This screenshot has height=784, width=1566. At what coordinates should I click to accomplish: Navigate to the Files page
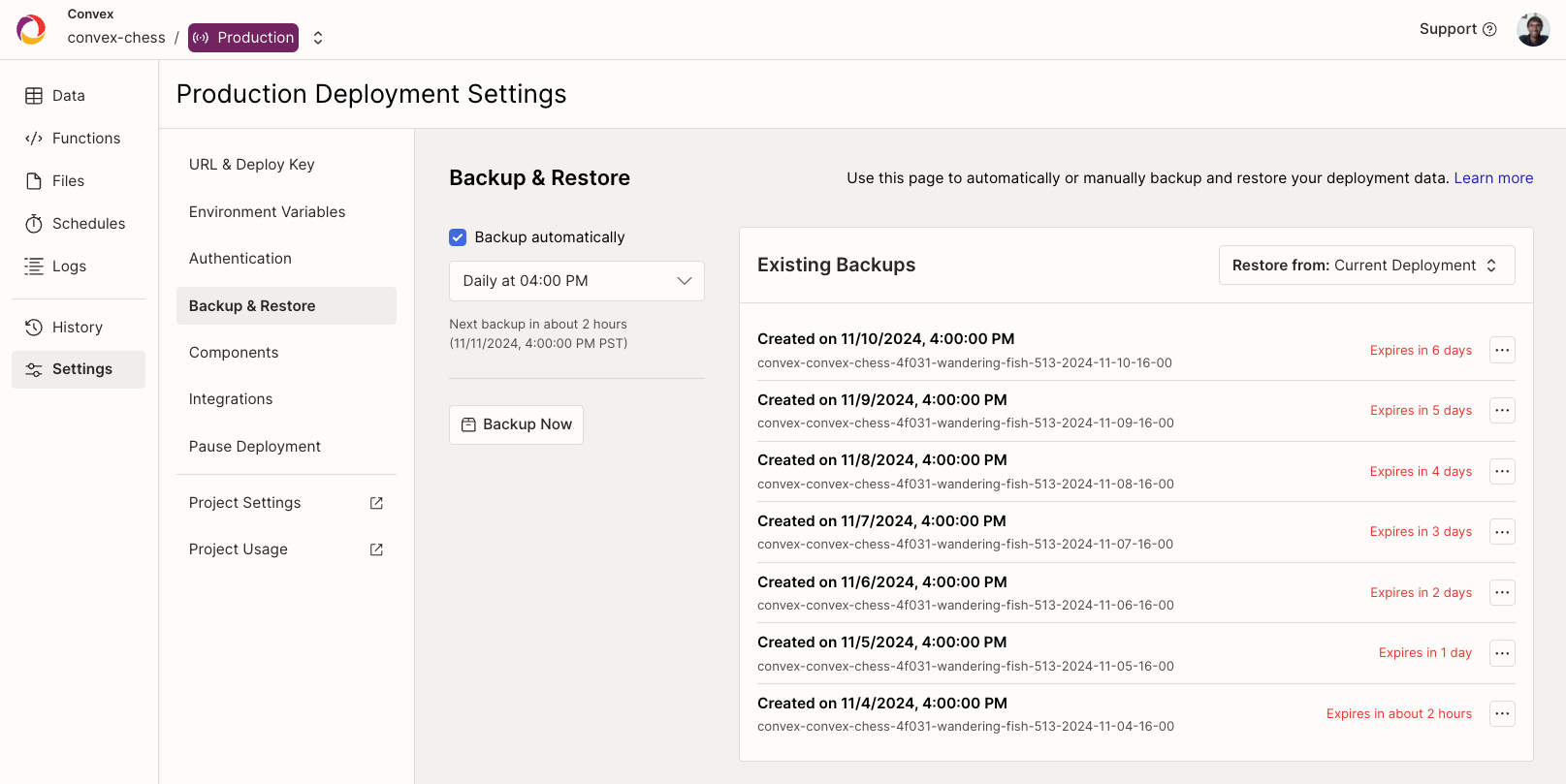click(79, 181)
